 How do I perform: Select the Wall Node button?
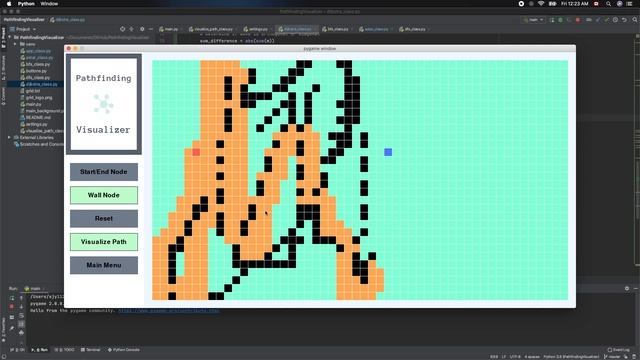[104, 195]
